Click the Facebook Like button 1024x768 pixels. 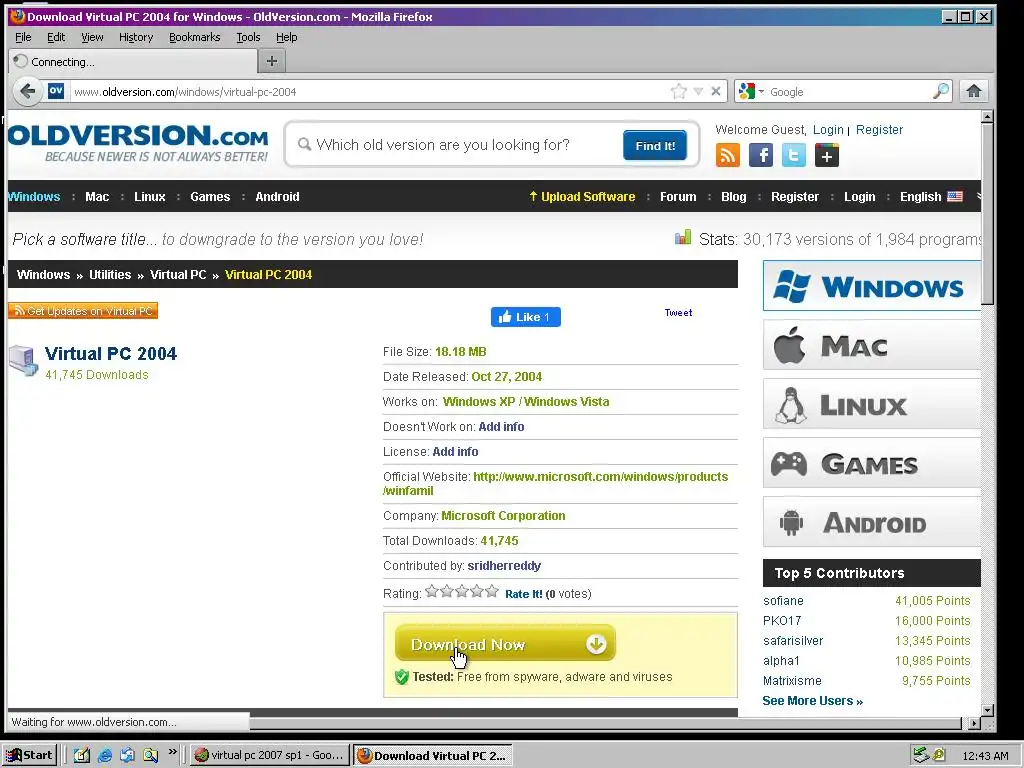pos(526,317)
